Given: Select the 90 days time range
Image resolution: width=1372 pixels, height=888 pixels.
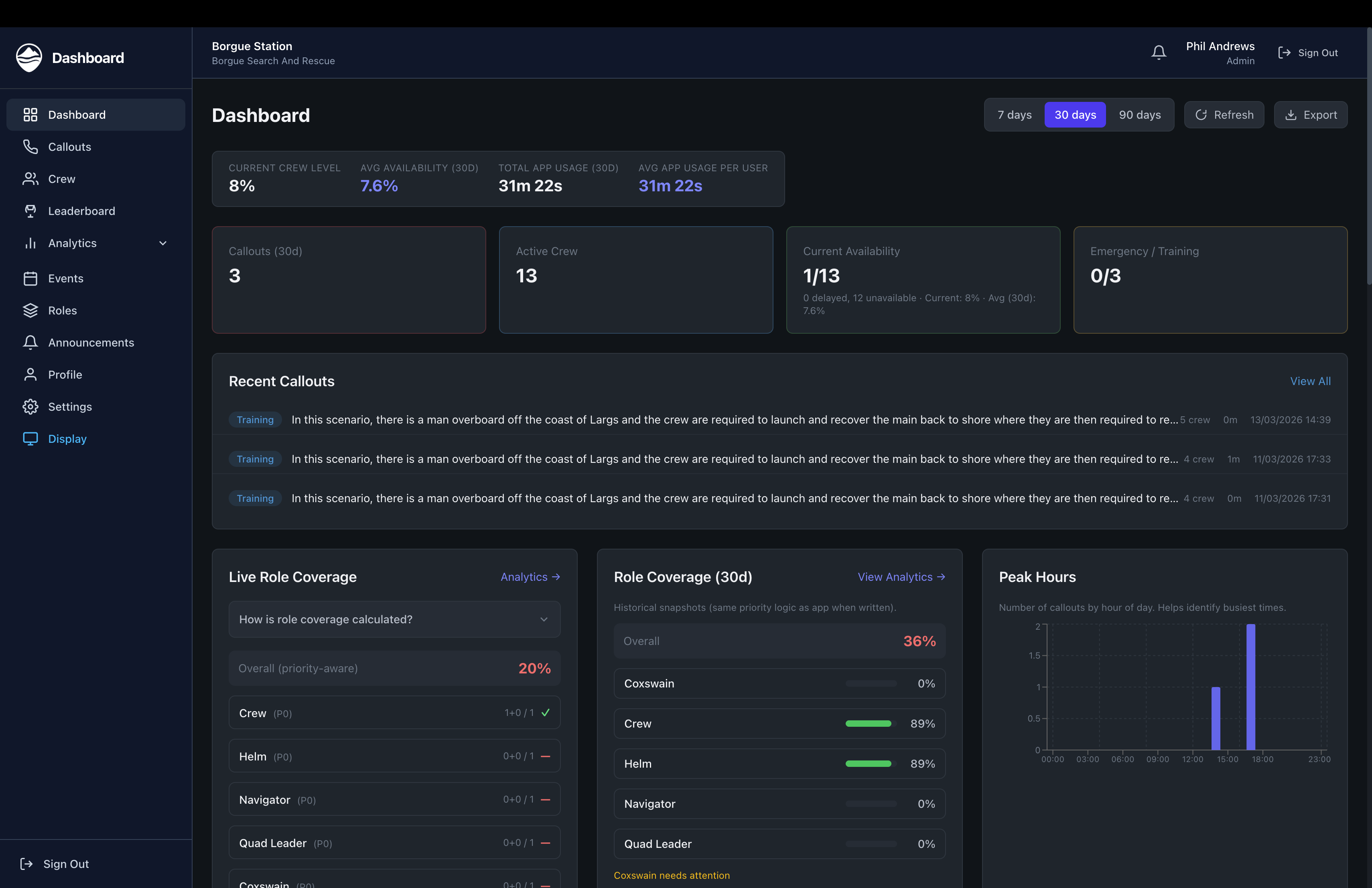Looking at the screenshot, I should pyautogui.click(x=1140, y=115).
